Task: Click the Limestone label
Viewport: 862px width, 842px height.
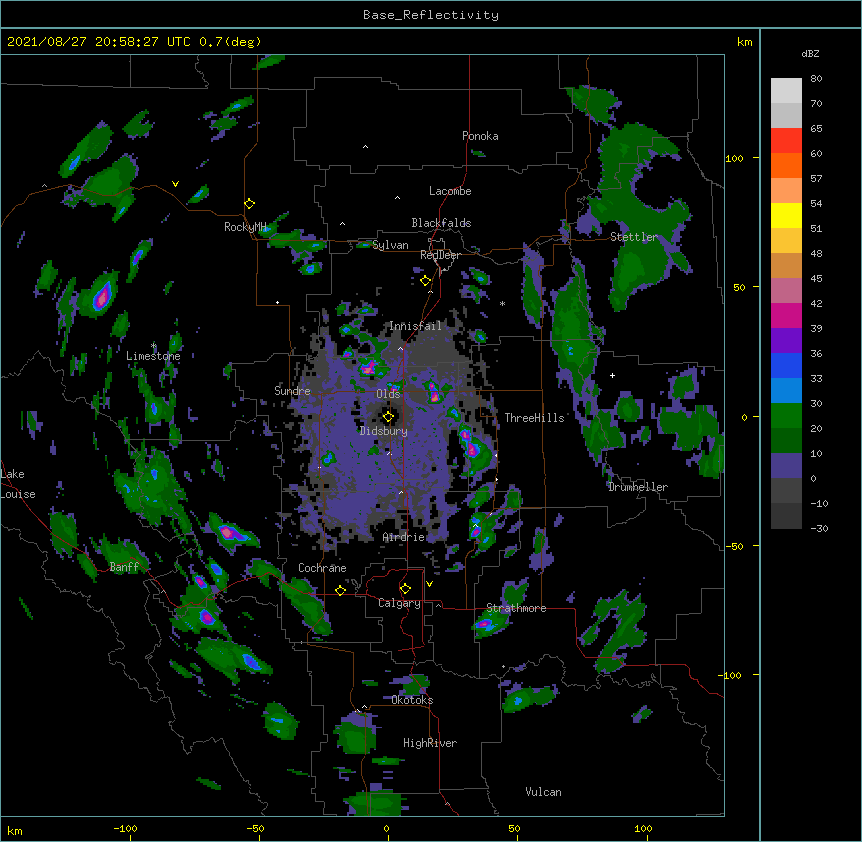Action: click(x=153, y=356)
